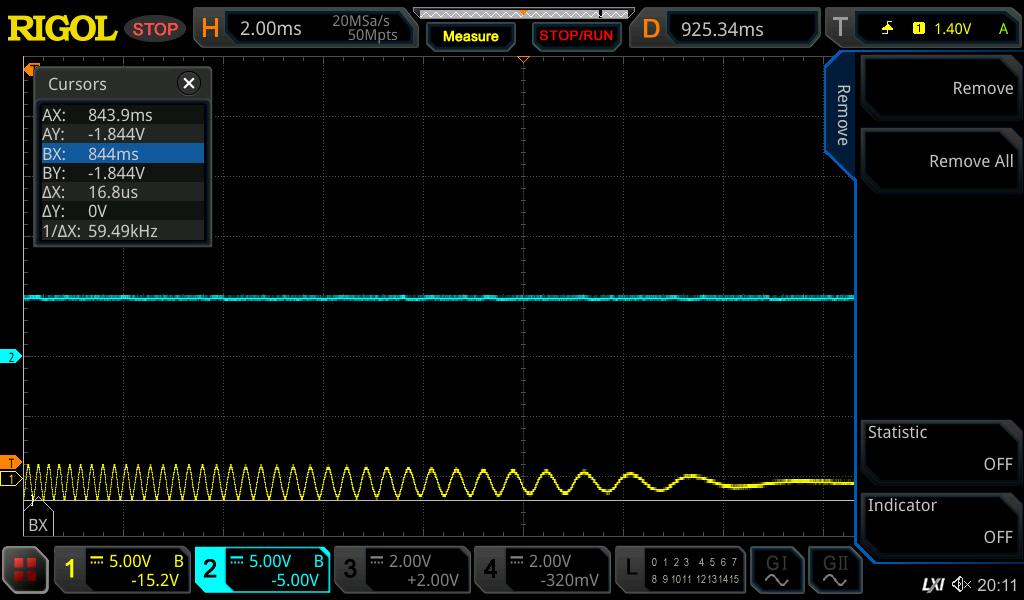Open the Horizontal timebase H settings

point(210,29)
